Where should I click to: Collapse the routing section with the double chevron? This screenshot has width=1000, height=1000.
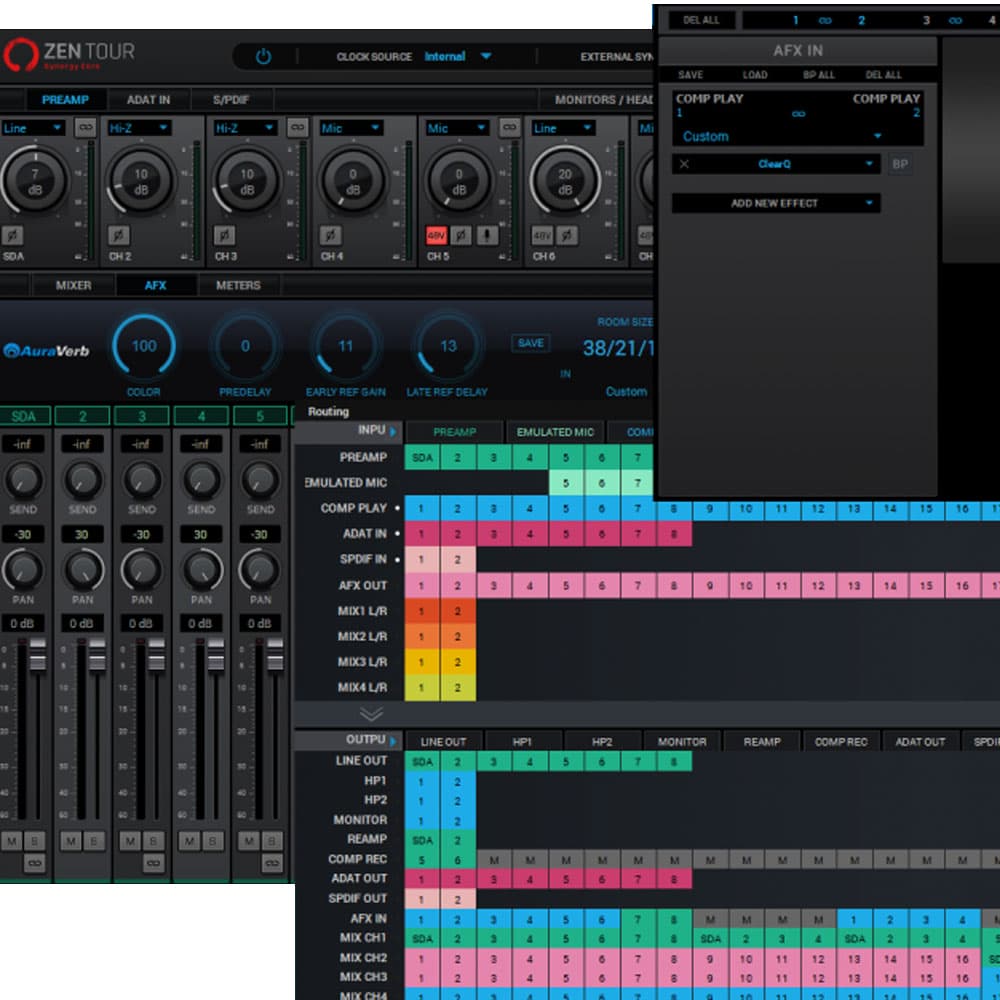click(371, 713)
